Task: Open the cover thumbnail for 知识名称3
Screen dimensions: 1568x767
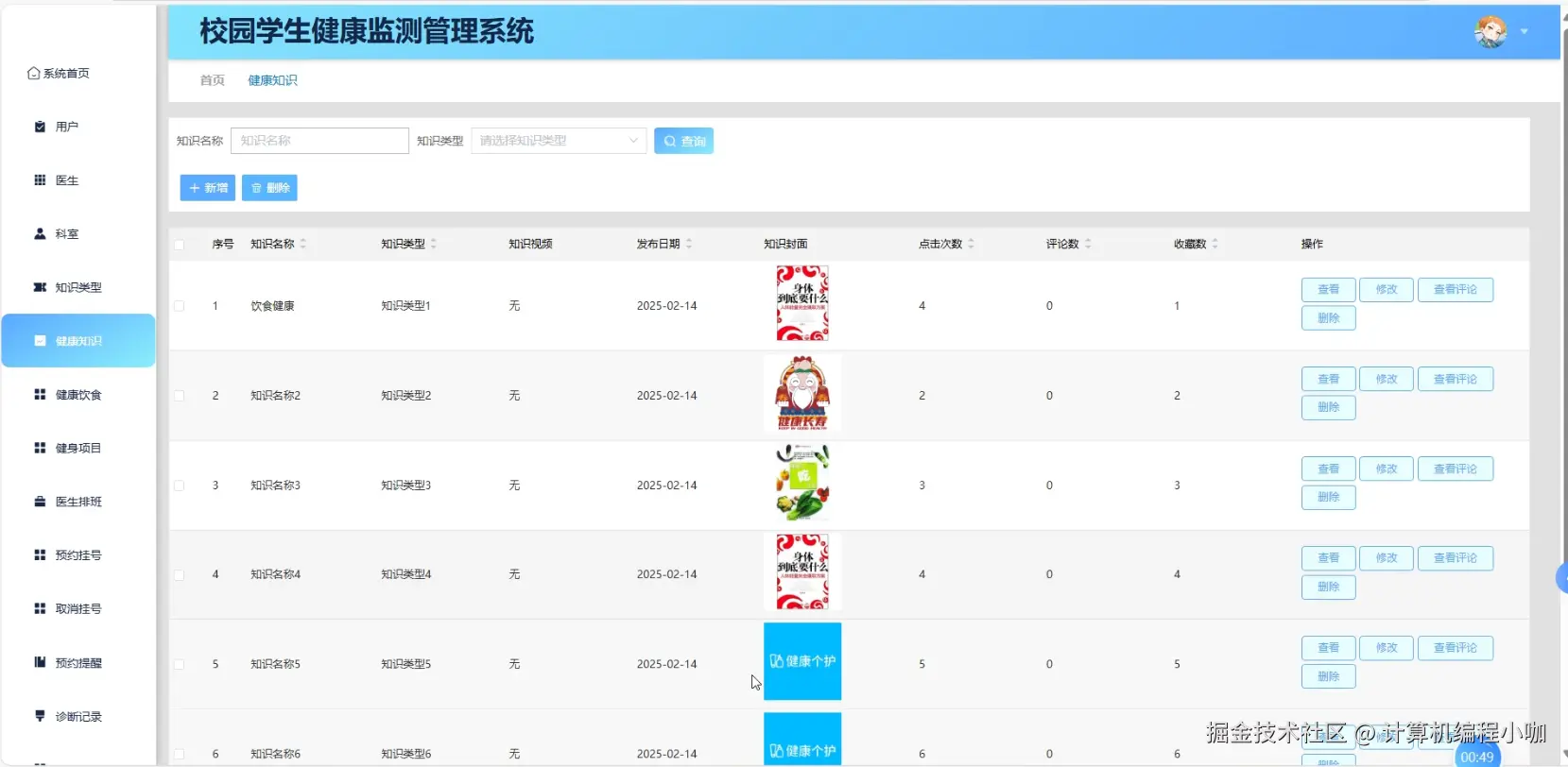Action: coord(802,483)
